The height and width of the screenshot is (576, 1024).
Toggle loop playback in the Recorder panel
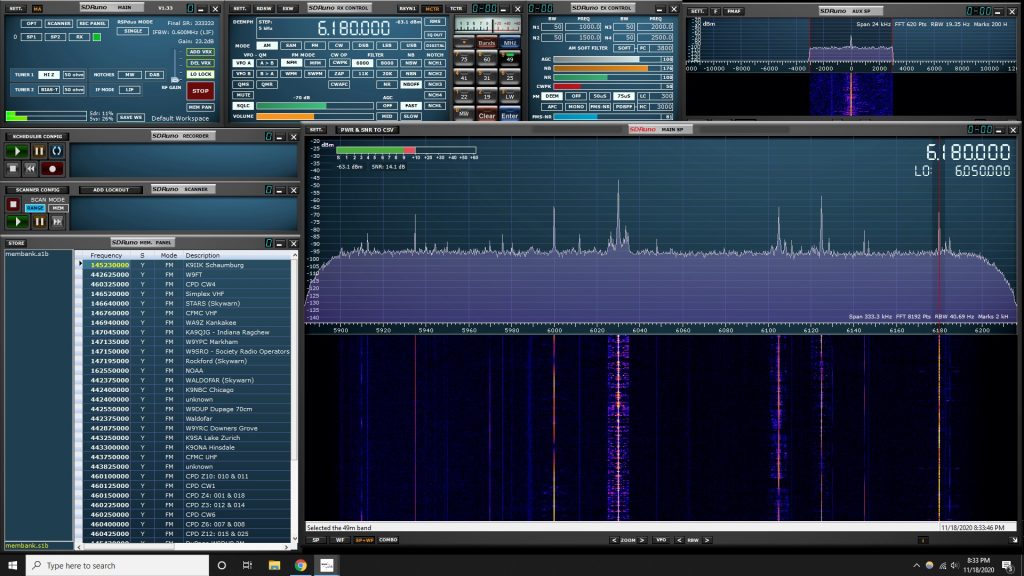(57, 151)
